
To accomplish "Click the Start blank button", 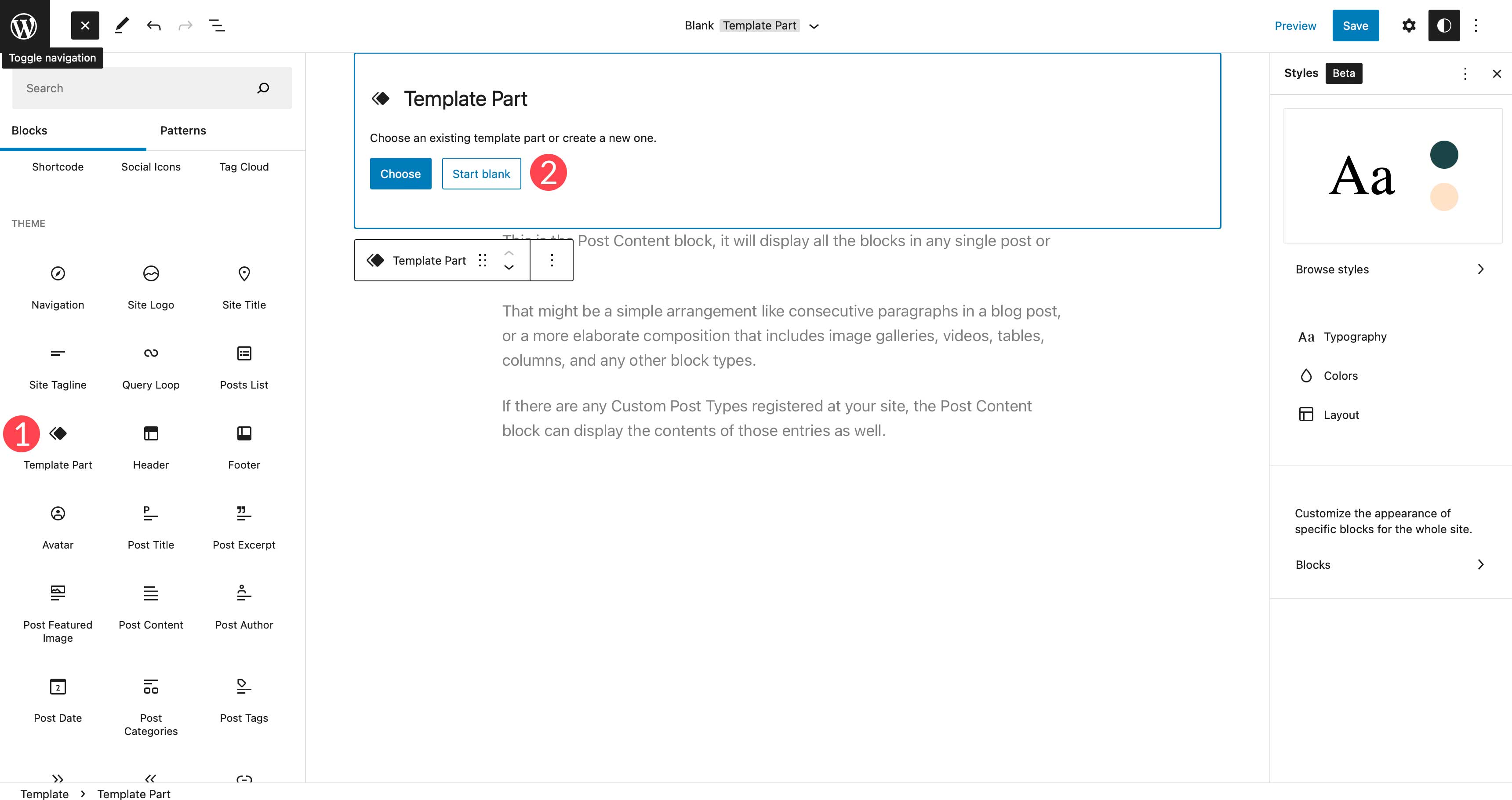I will (x=481, y=173).
